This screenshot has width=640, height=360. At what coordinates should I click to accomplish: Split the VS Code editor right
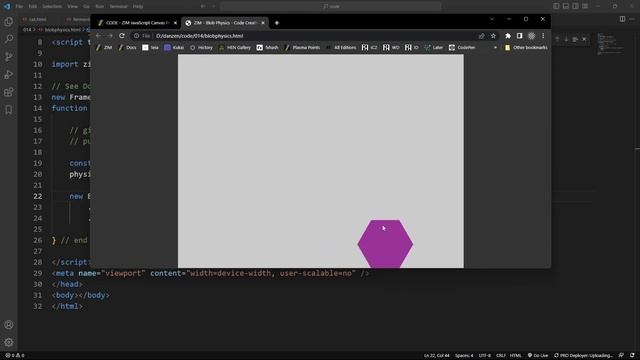click(622, 19)
